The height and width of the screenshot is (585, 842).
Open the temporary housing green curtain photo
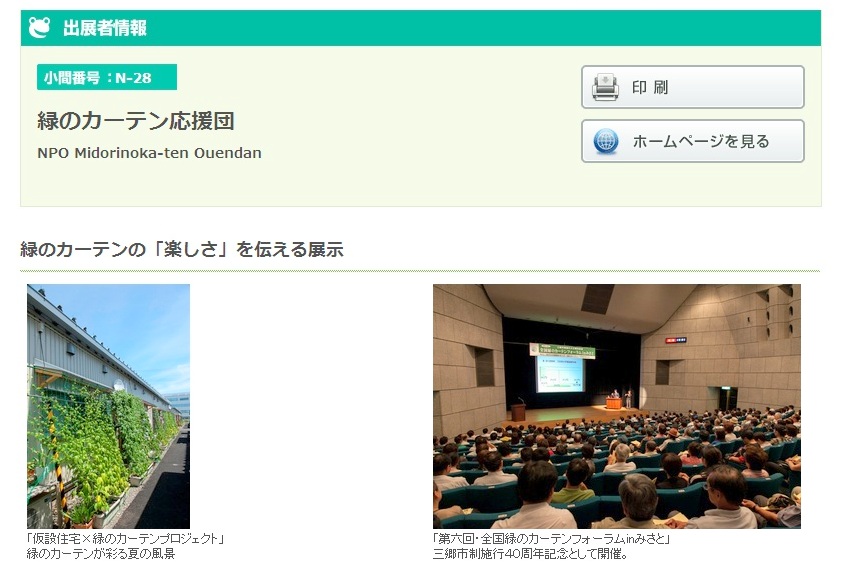108,405
